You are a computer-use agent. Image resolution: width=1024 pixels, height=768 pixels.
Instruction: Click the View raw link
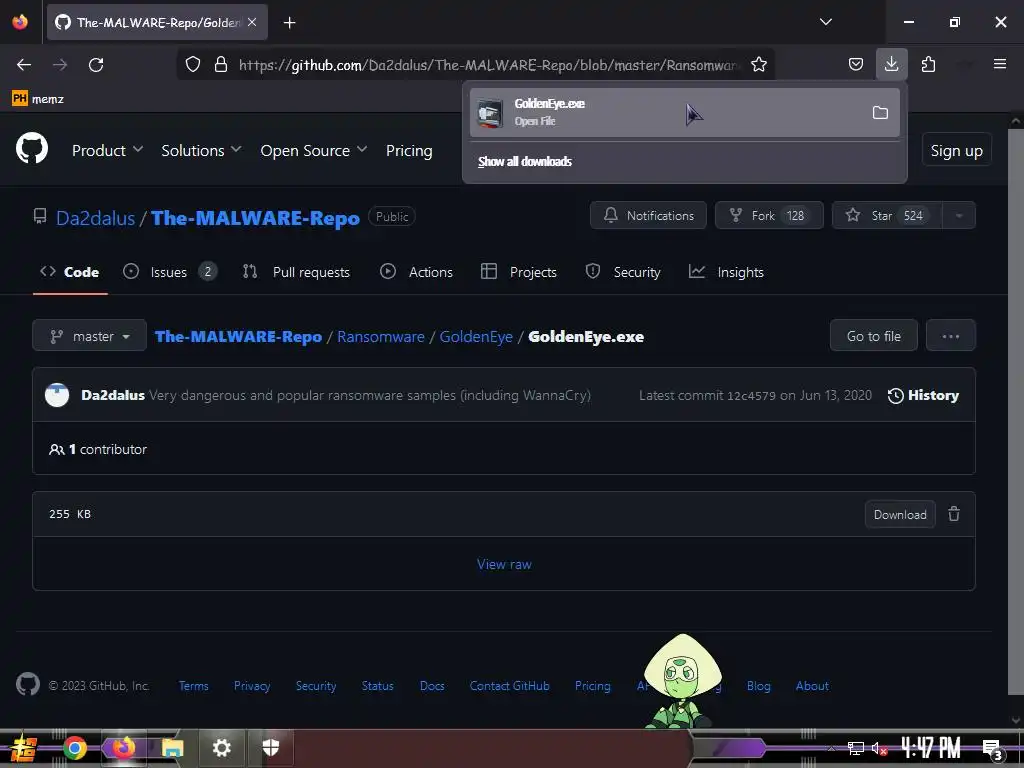coord(504,564)
